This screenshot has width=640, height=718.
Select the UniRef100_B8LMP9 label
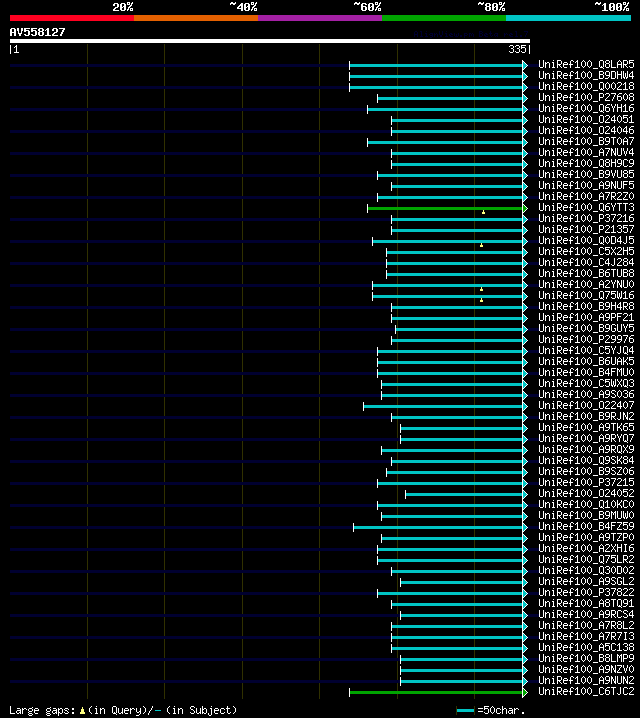click(586, 658)
